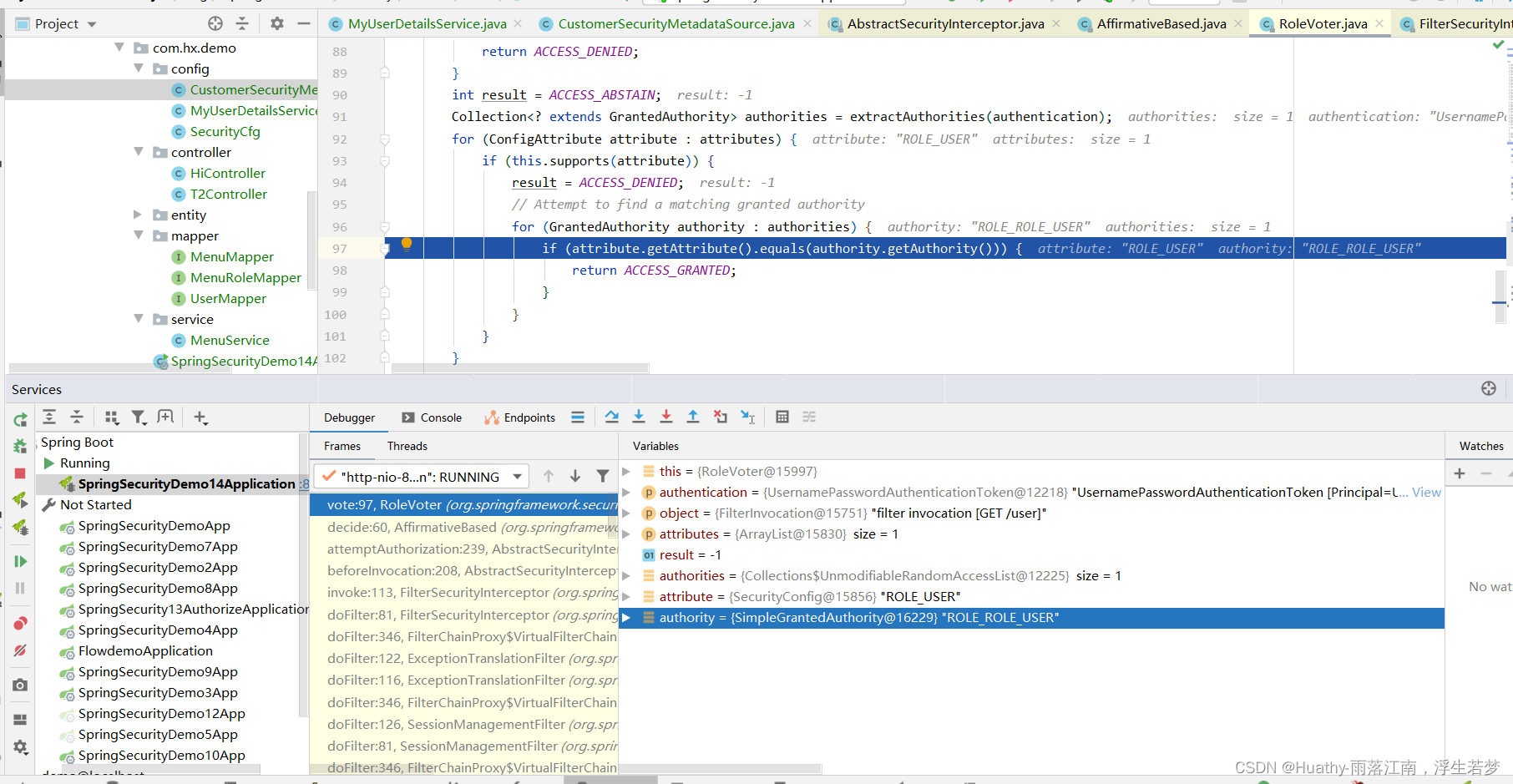1513x784 pixels.
Task: Expand the entity folder
Action: click(x=139, y=215)
